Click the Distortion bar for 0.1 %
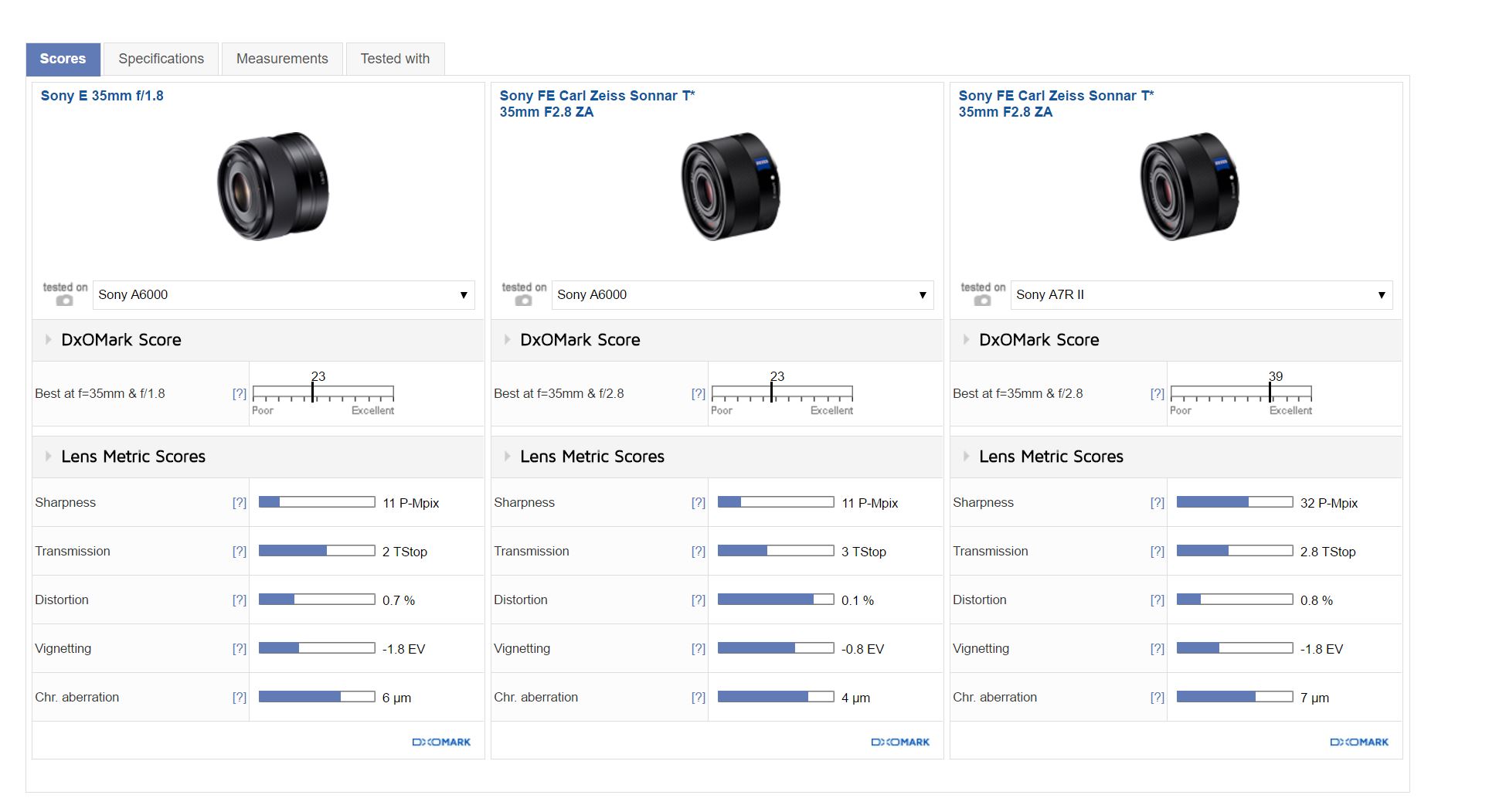 click(x=776, y=600)
